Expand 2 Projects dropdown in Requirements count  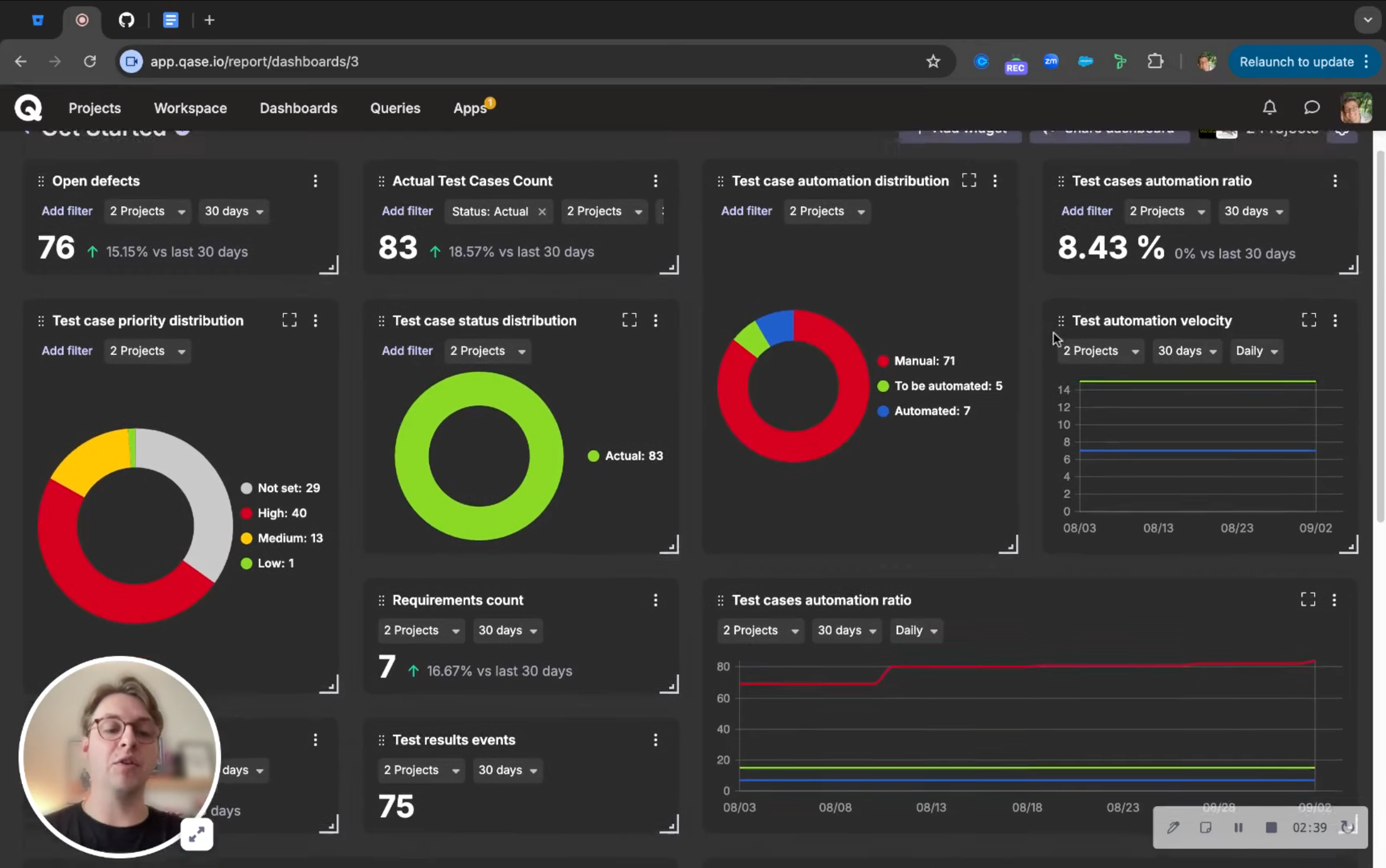(x=421, y=630)
